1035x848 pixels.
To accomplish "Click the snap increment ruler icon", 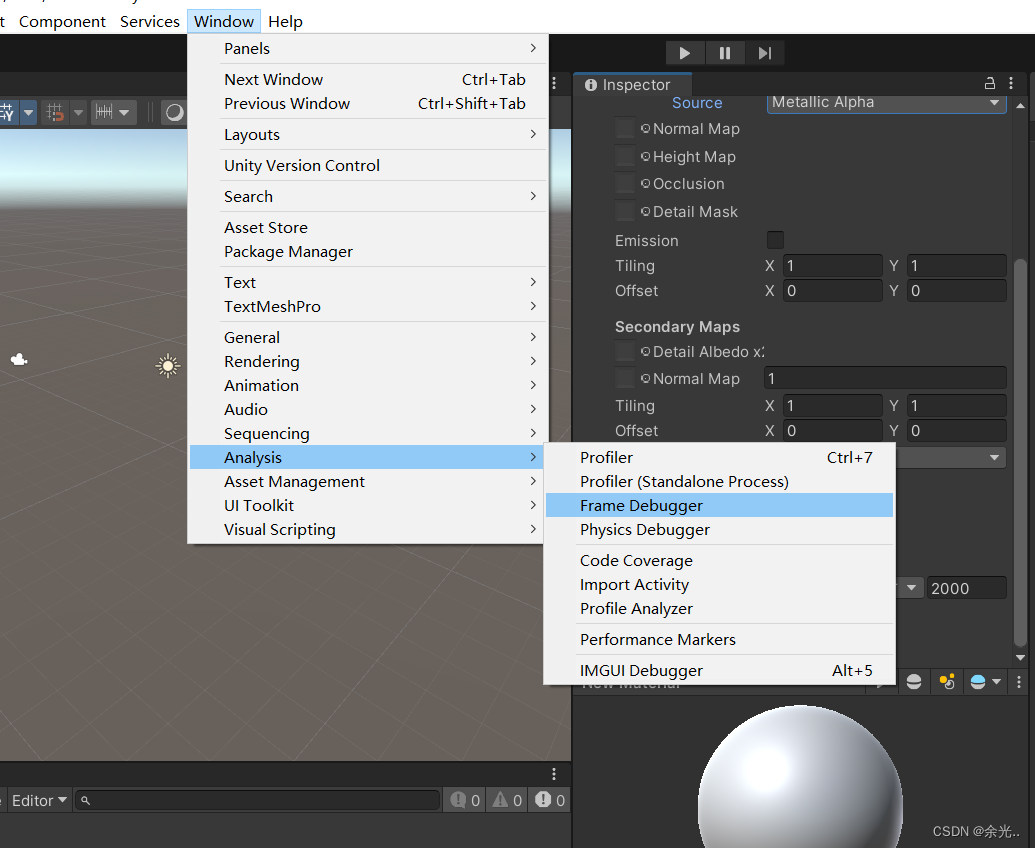I will pyautogui.click(x=104, y=113).
